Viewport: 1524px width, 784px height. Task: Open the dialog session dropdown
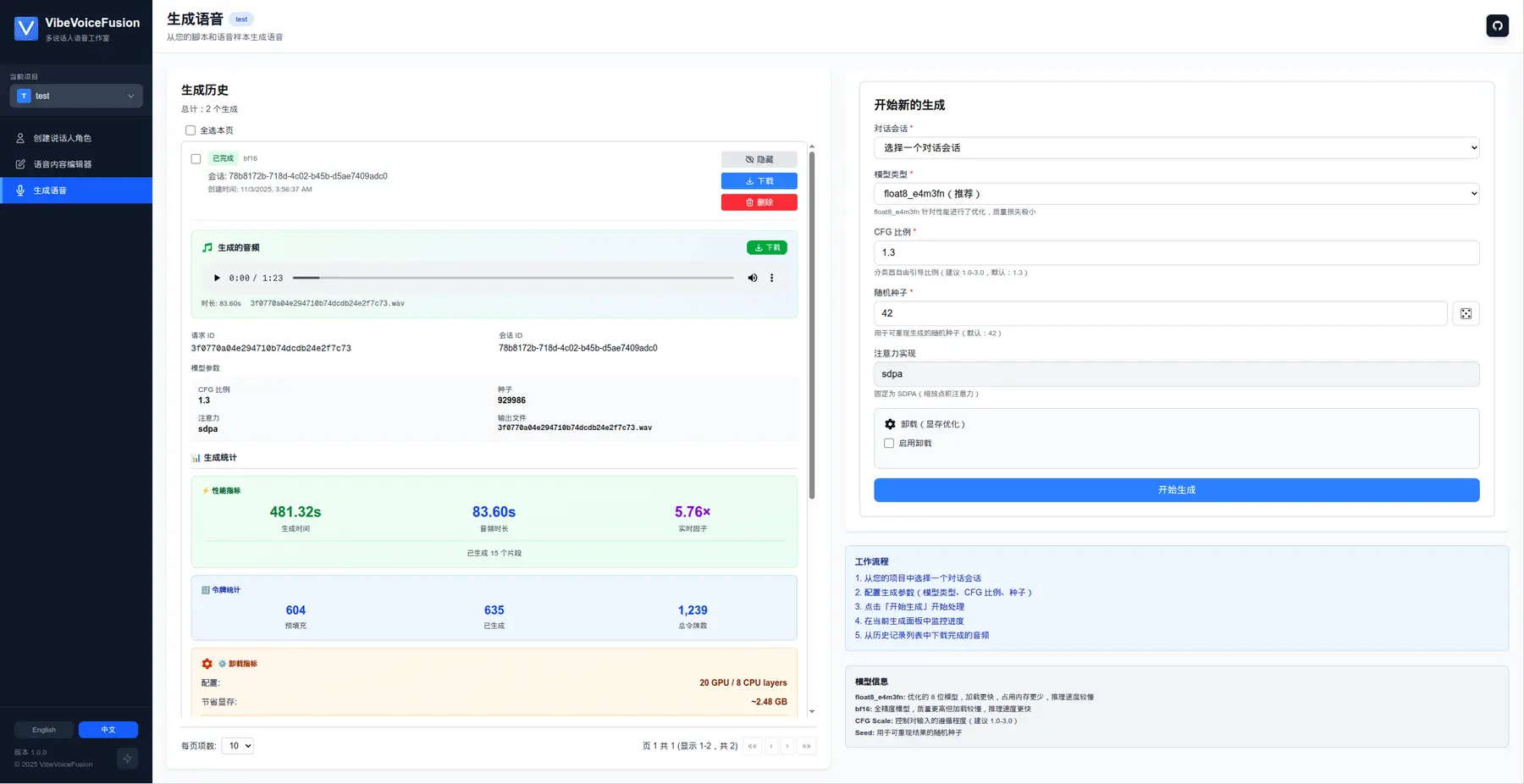pos(1176,147)
